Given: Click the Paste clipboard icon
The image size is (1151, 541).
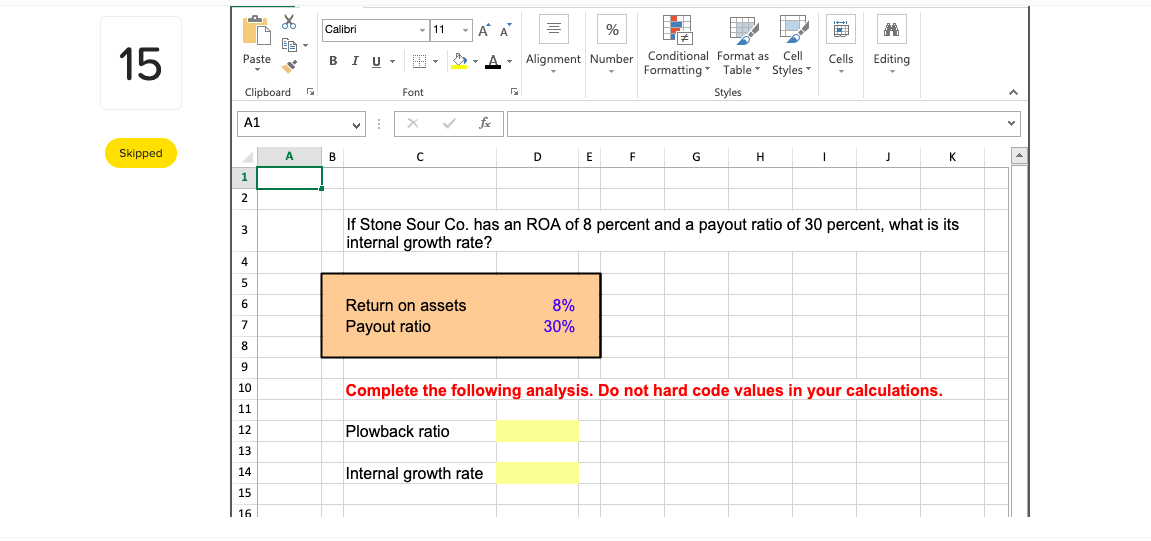Looking at the screenshot, I should point(256,32).
